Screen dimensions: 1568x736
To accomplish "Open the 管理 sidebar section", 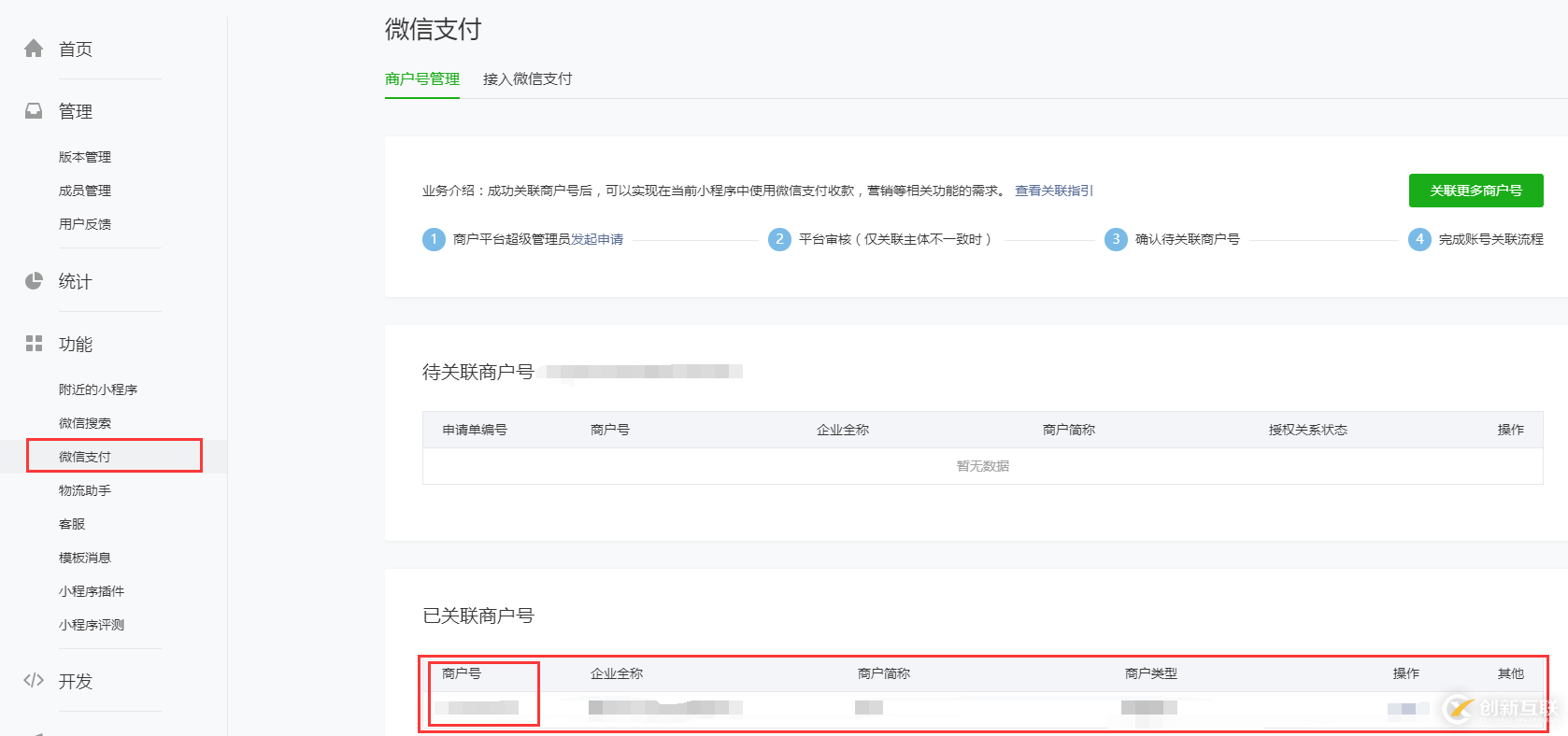I will (x=76, y=112).
